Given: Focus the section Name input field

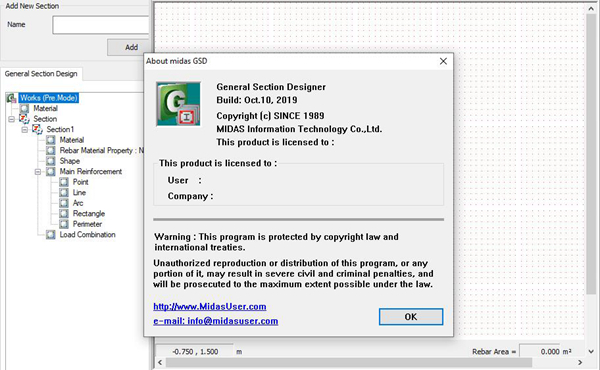Looking at the screenshot, I should (x=101, y=25).
